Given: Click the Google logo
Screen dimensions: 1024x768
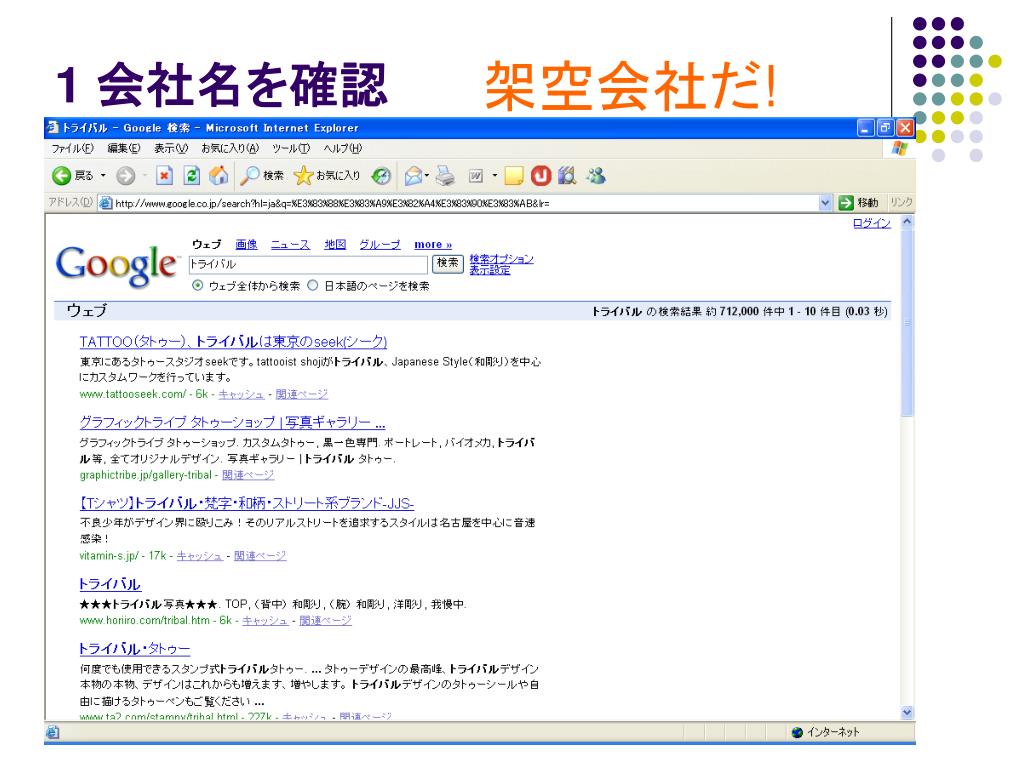Looking at the screenshot, I should pyautogui.click(x=118, y=265).
